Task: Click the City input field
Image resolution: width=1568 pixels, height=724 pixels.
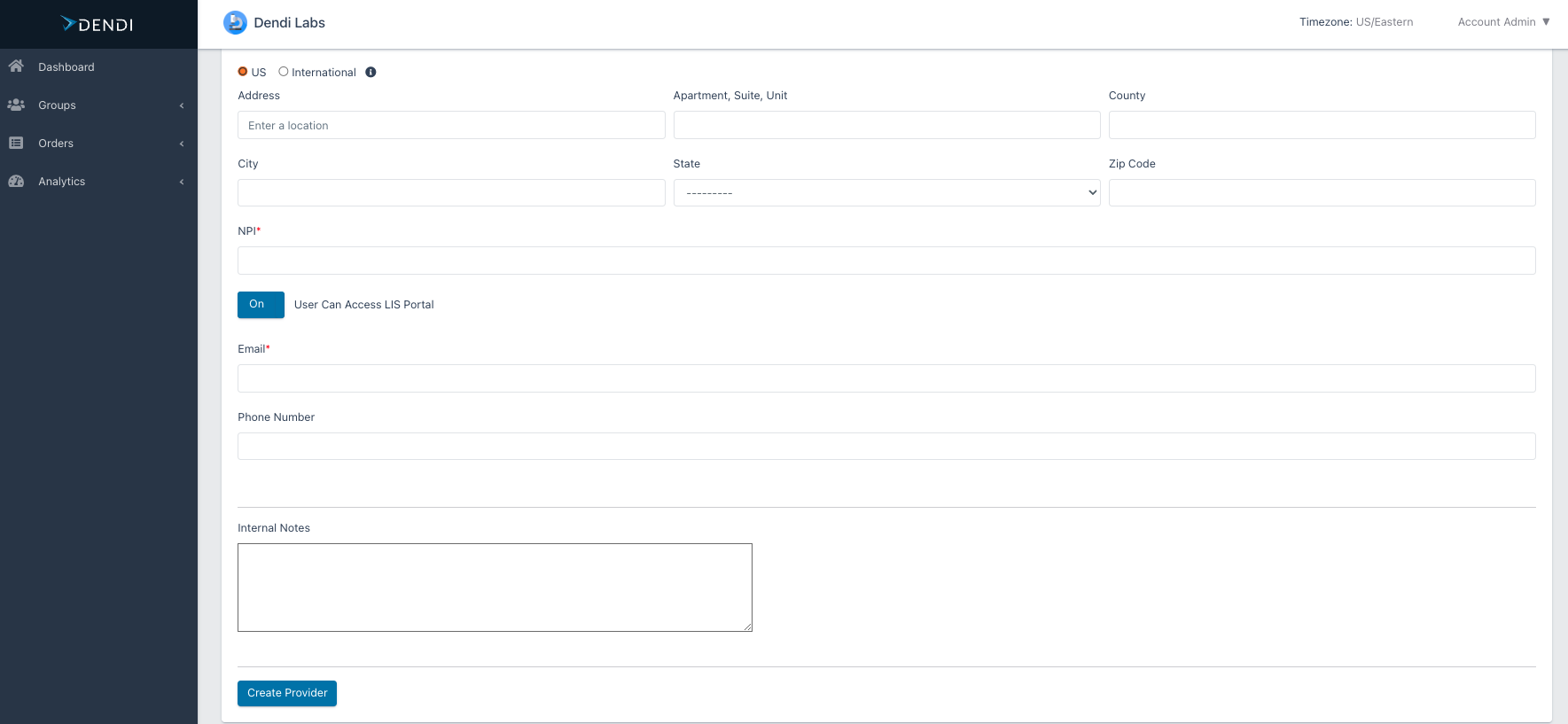Action: pyautogui.click(x=451, y=193)
